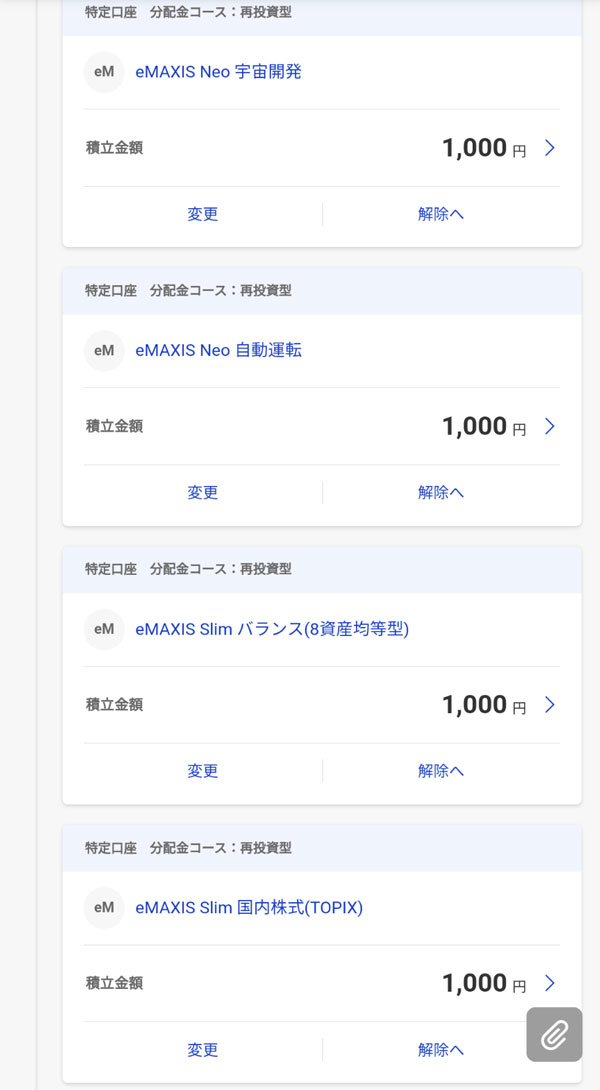Open eMAXIS Slim 国内株式(TOPIX) fund page
600x1090 pixels.
click(x=249, y=908)
